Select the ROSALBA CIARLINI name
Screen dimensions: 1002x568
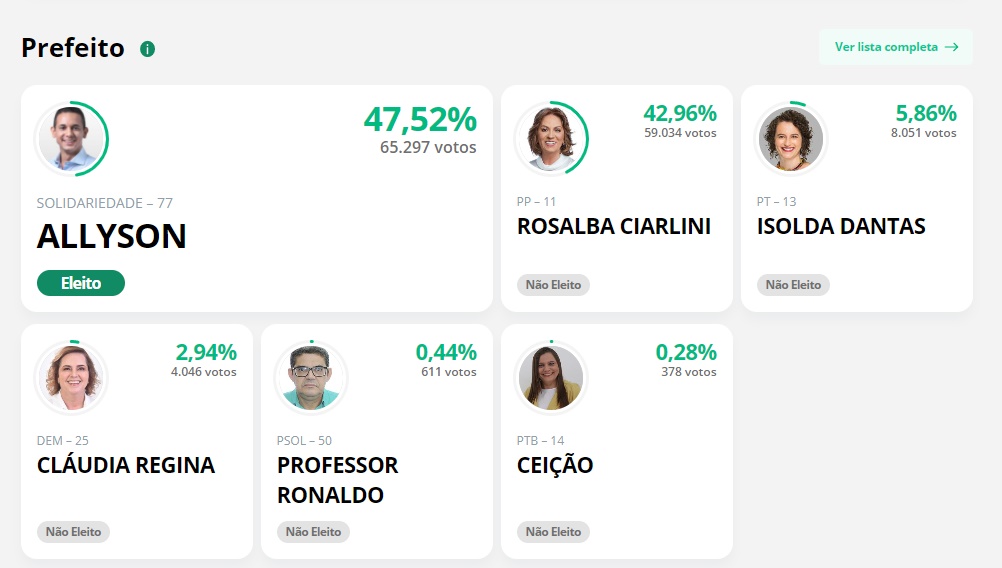(614, 227)
